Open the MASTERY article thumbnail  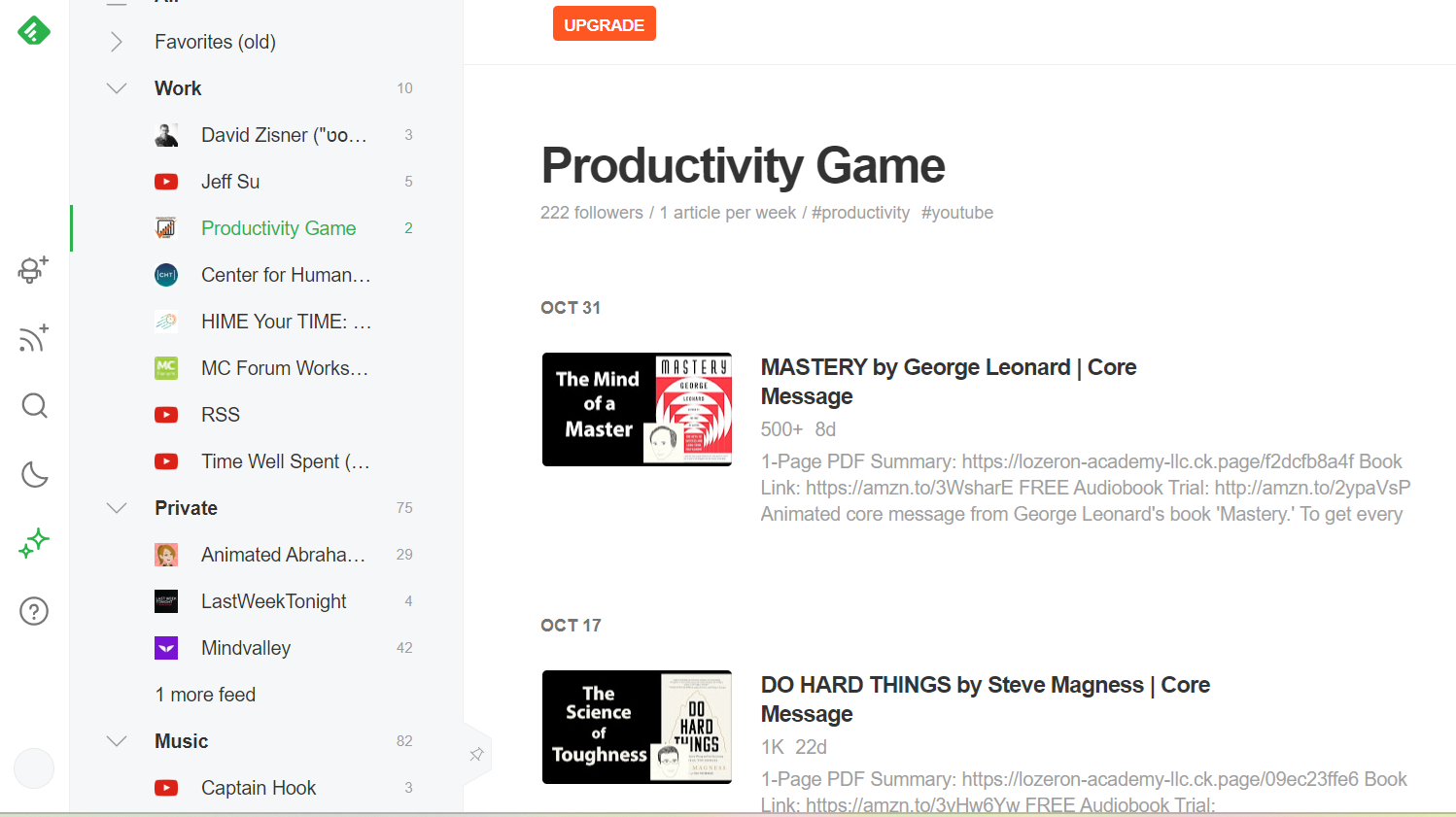[637, 409]
